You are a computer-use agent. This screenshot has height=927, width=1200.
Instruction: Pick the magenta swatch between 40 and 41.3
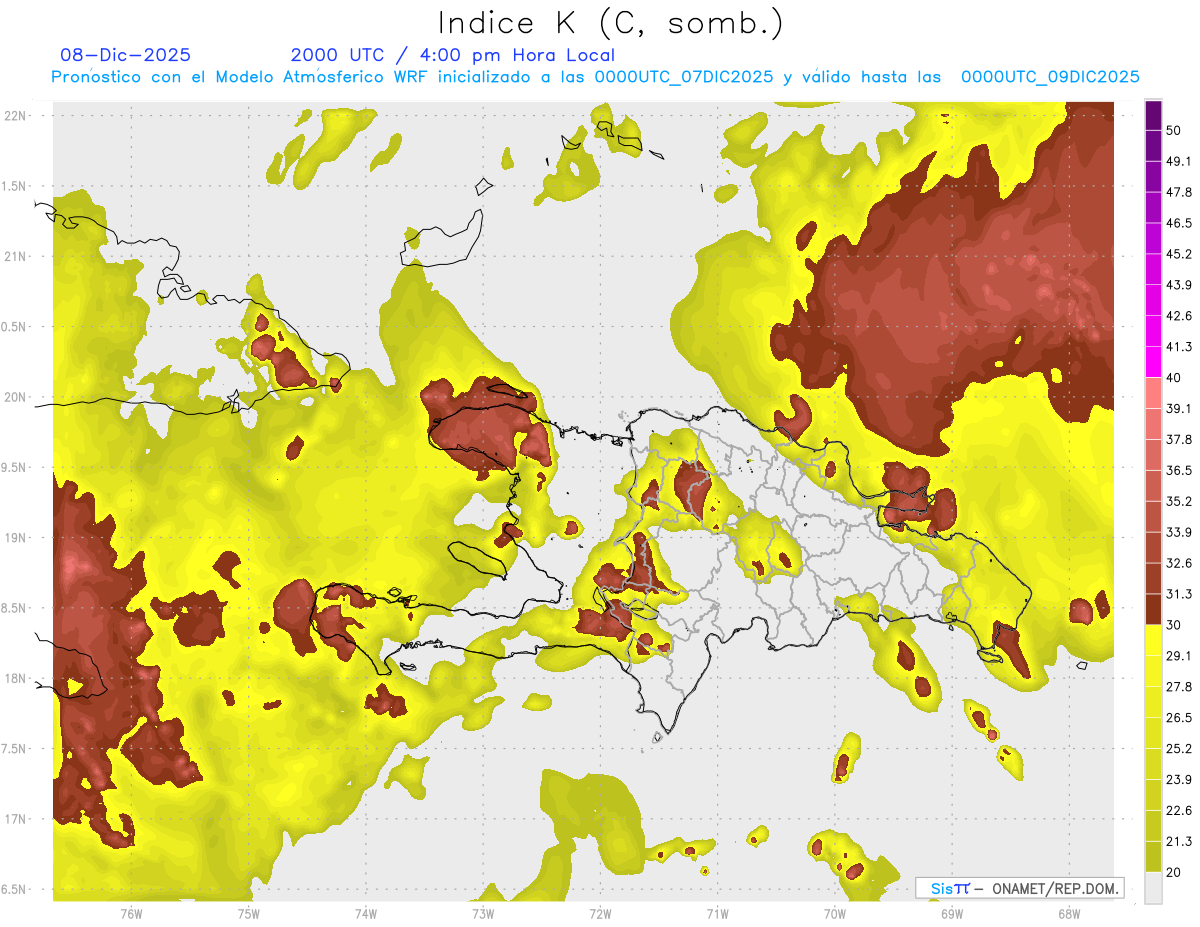point(1153,362)
